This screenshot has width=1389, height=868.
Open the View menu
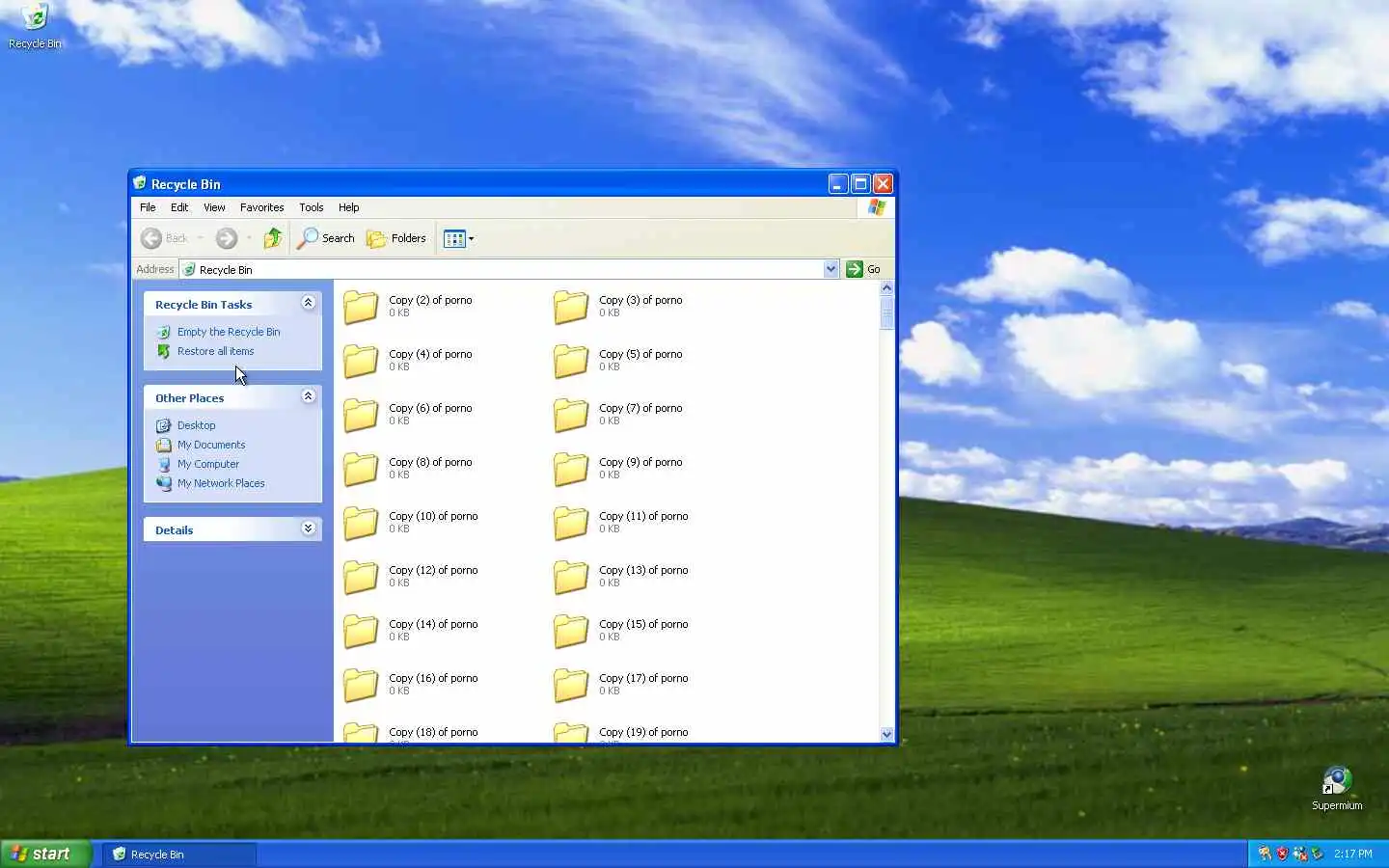(214, 207)
